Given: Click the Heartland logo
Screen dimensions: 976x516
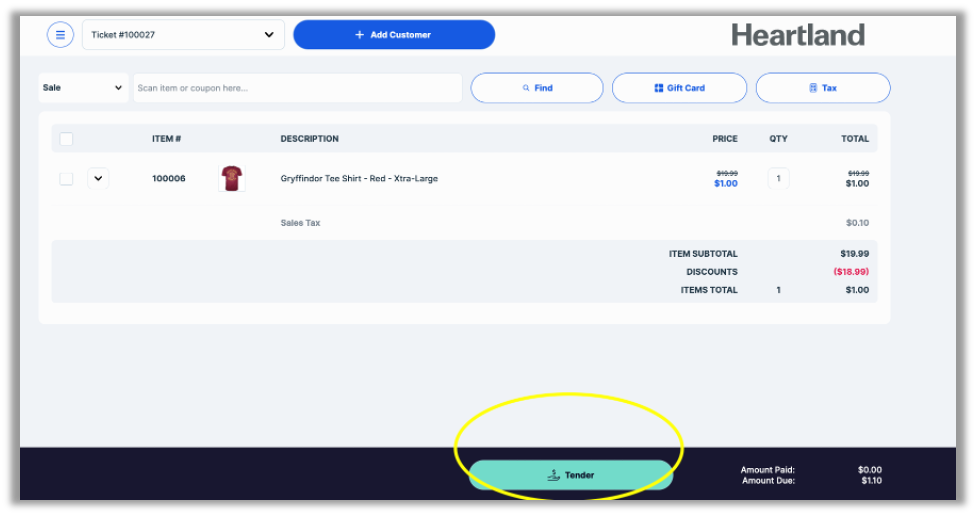Looking at the screenshot, I should (x=798, y=35).
